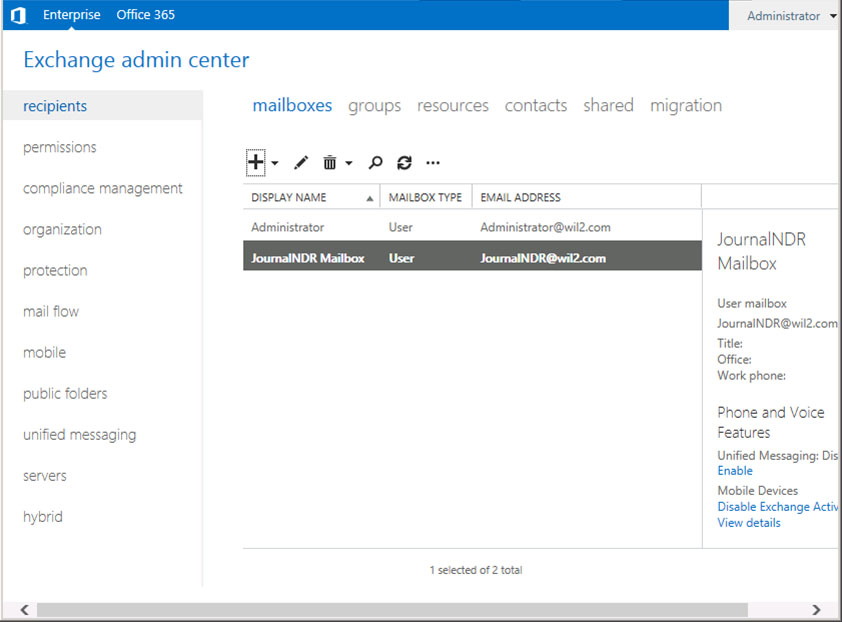Image resolution: width=842 pixels, height=622 pixels.
Task: Open the contacts tab
Action: (536, 105)
